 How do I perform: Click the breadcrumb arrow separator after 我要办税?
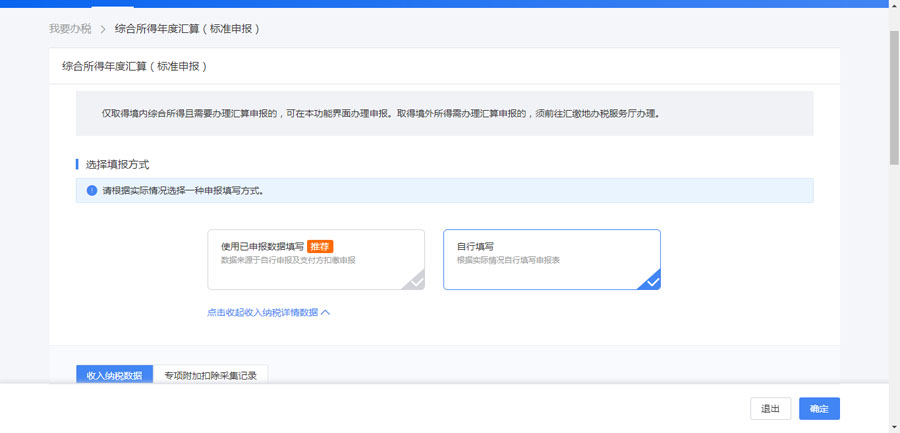[x=102, y=29]
